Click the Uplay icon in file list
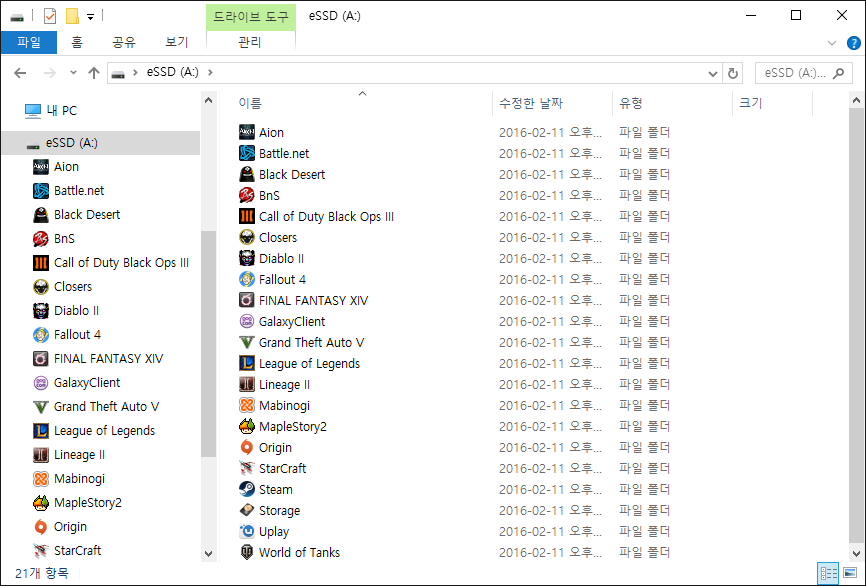 (x=247, y=531)
